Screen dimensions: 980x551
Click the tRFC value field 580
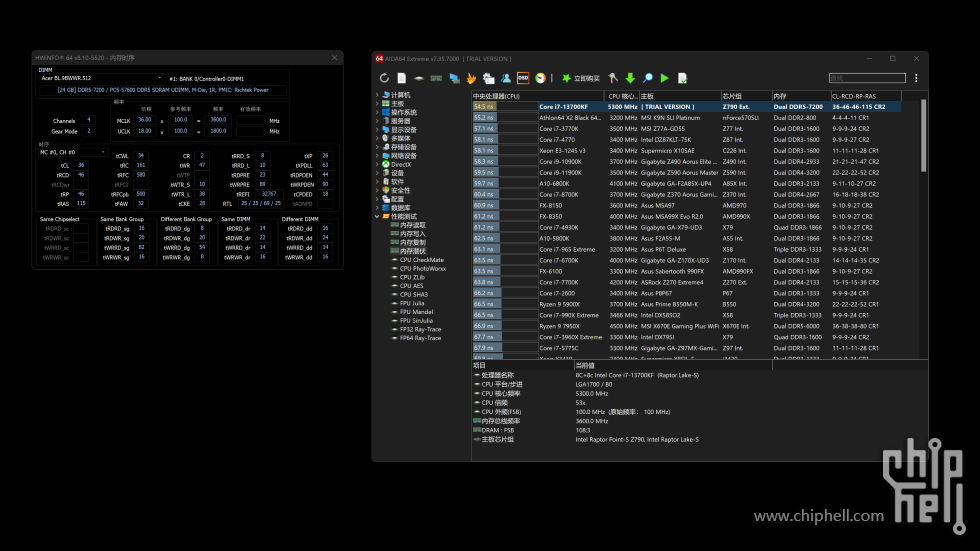tap(141, 175)
